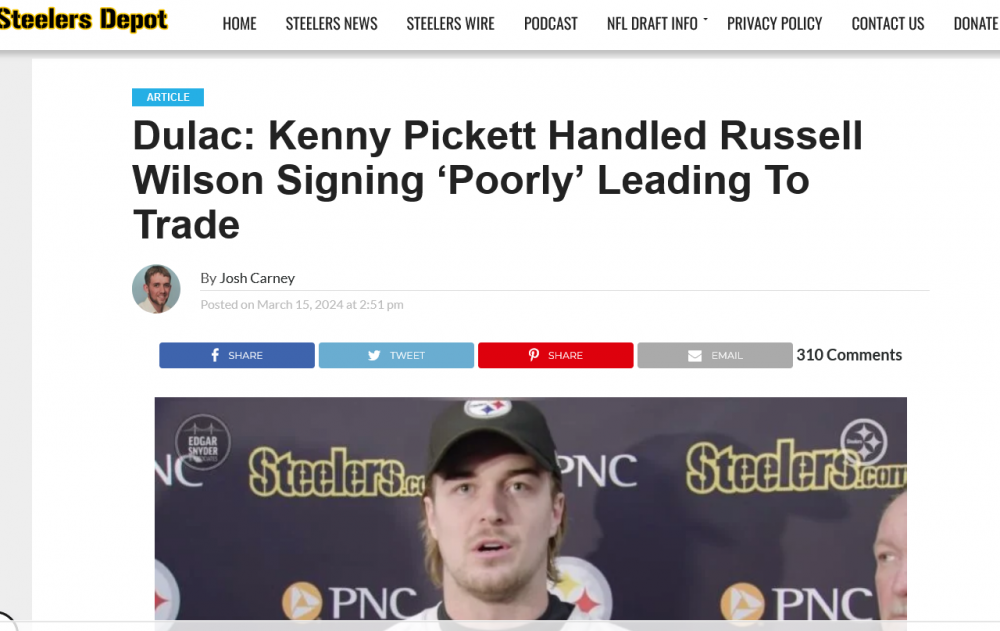This screenshot has width=1000, height=631.
Task: Open the Steelers Wire menu item
Action: [450, 23]
